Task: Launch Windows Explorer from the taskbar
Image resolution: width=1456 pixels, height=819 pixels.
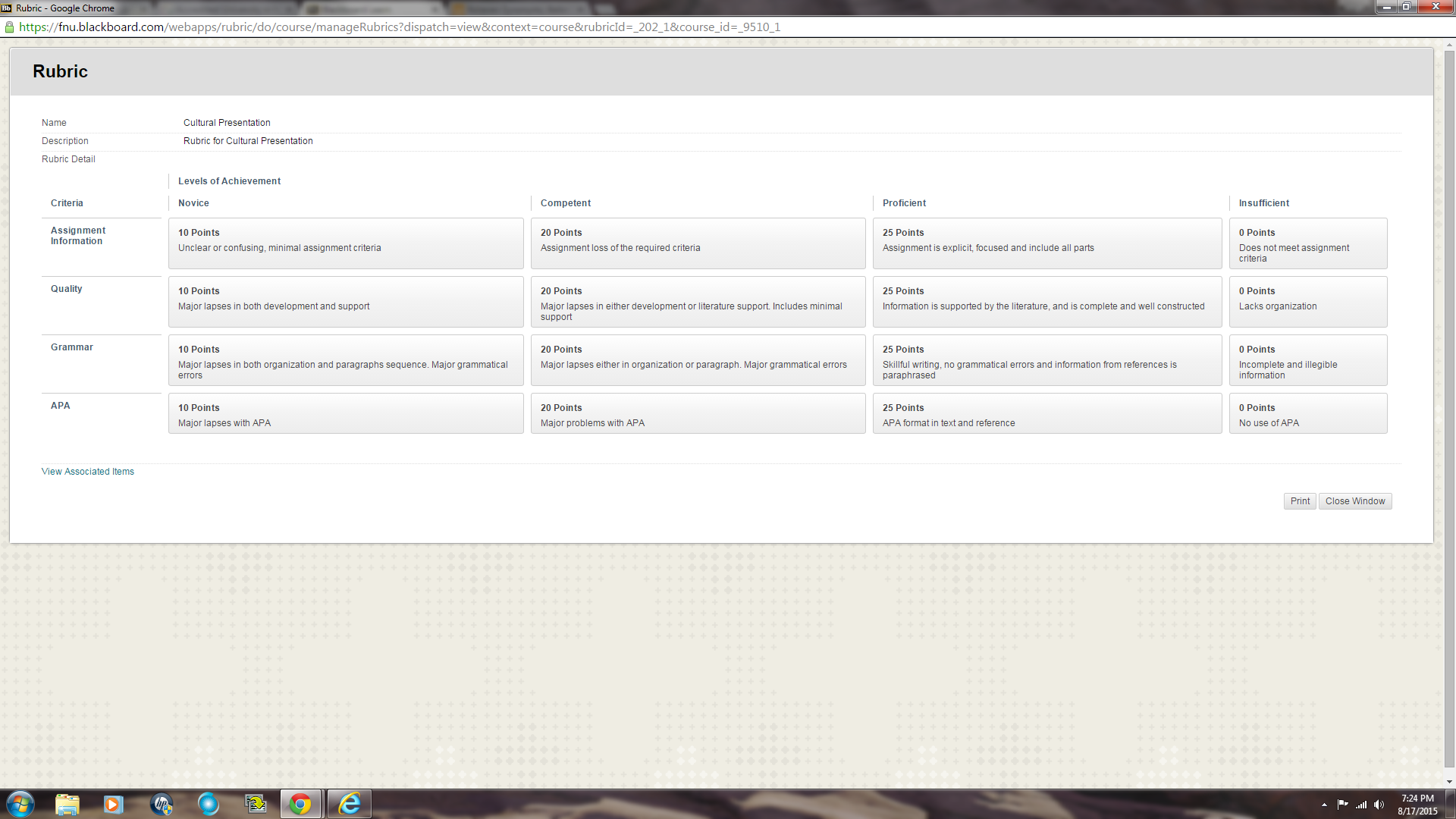Action: 67,804
